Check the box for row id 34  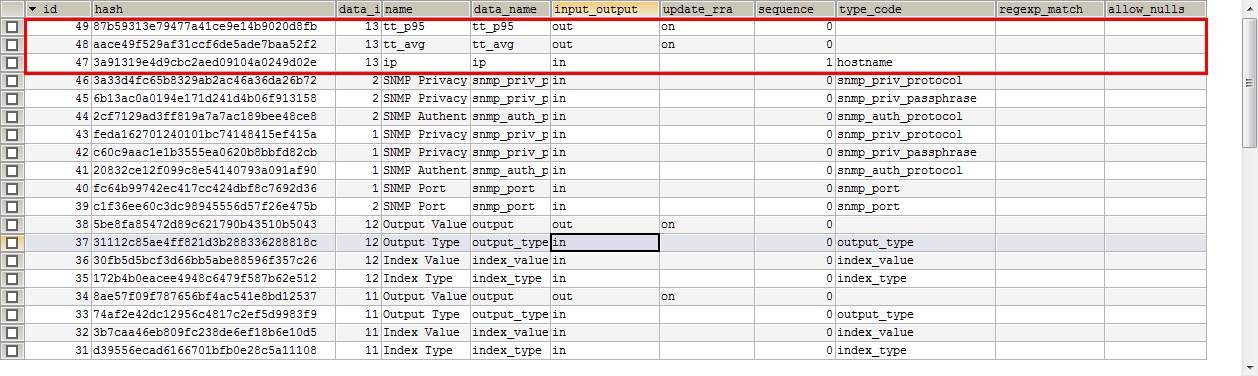pos(12,297)
